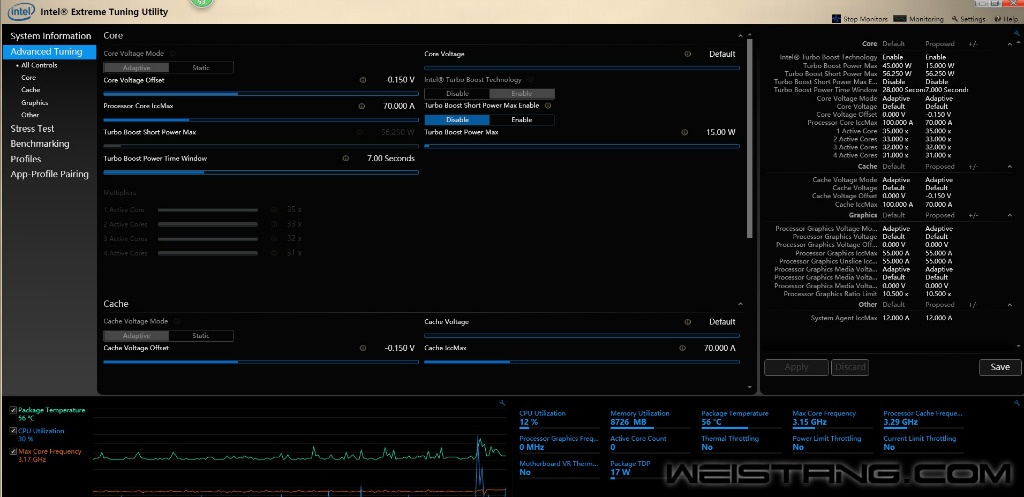This screenshot has height=497, width=1024.
Task: Click the Apply button
Action: (796, 367)
